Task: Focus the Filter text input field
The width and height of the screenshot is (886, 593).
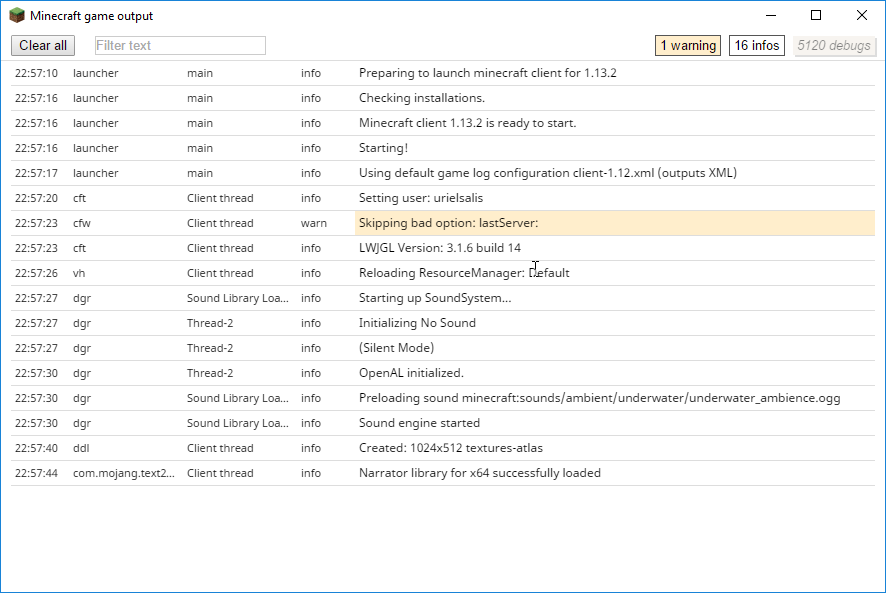Action: click(180, 45)
